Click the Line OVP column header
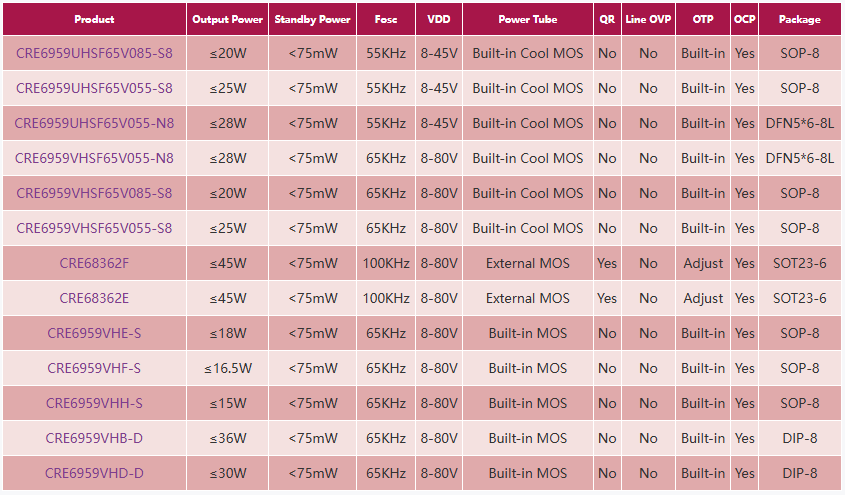845x495 pixels. tap(648, 19)
